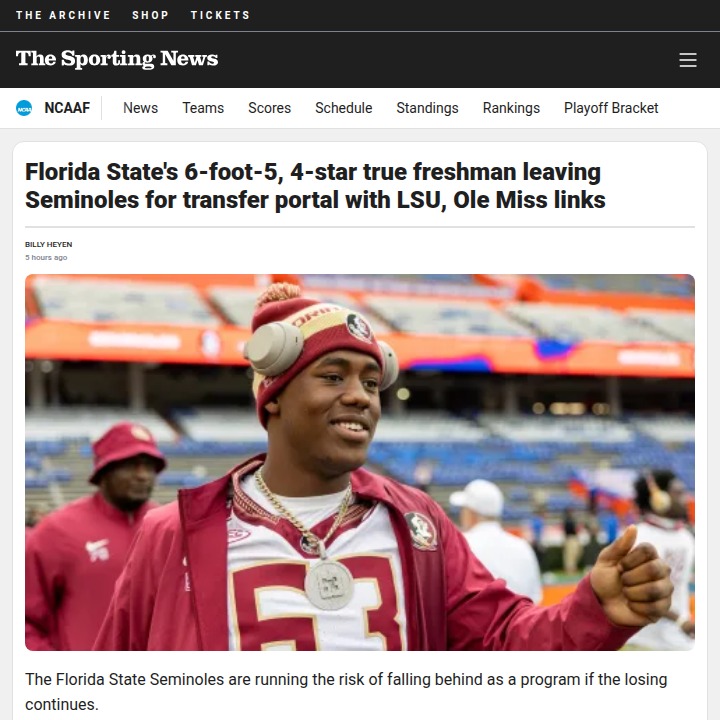The height and width of the screenshot is (720, 720).
Task: Open author Billy Heyen's profile
Action: coord(48,244)
